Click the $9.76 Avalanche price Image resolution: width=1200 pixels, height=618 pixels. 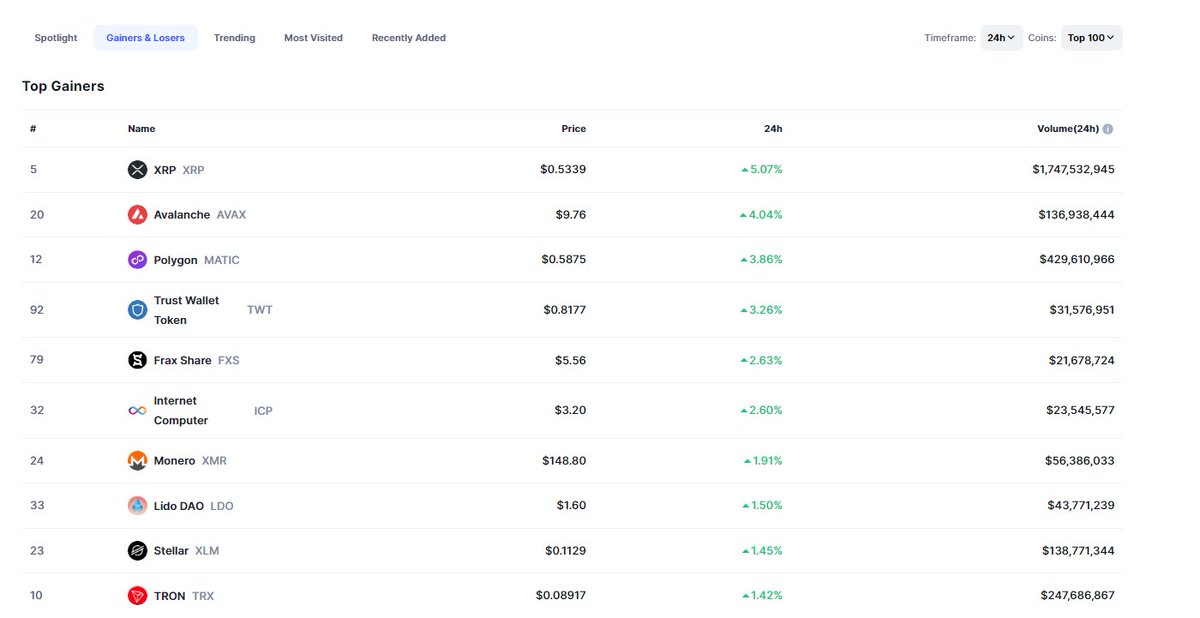coord(571,215)
